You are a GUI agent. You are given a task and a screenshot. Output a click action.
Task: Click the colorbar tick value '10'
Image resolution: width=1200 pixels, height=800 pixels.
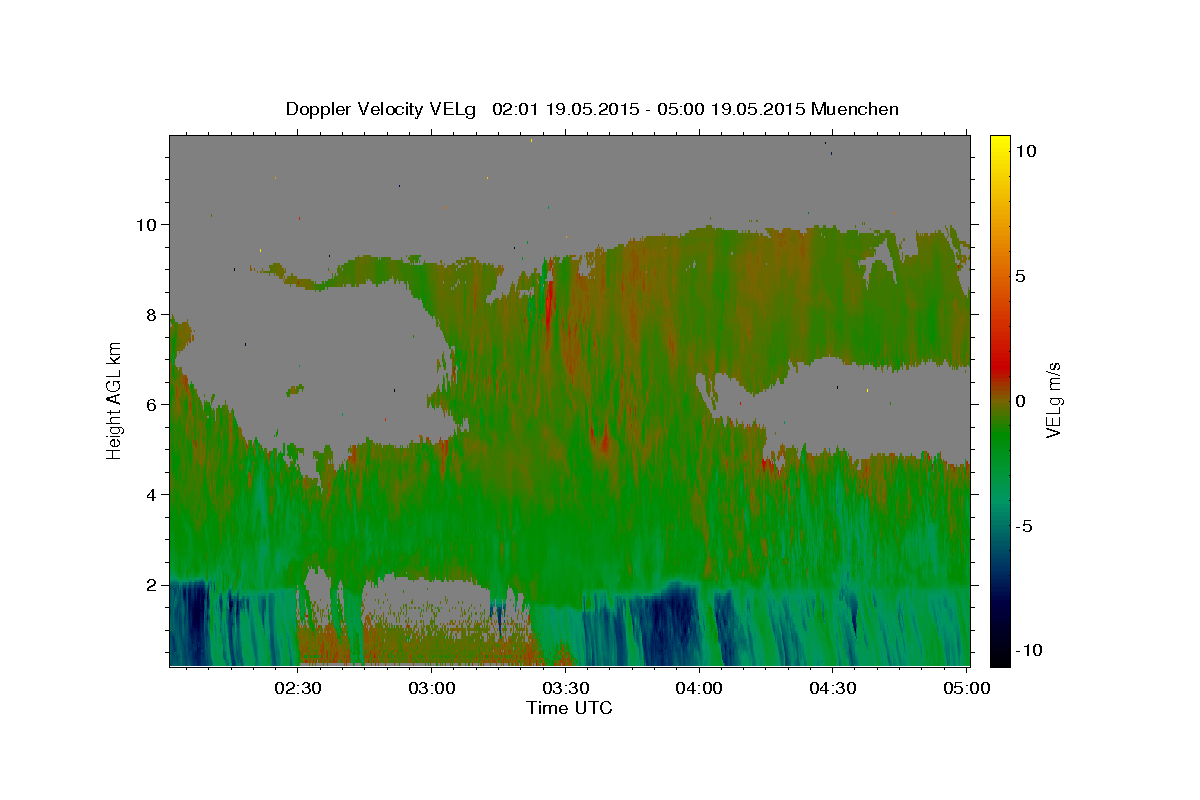1026,151
